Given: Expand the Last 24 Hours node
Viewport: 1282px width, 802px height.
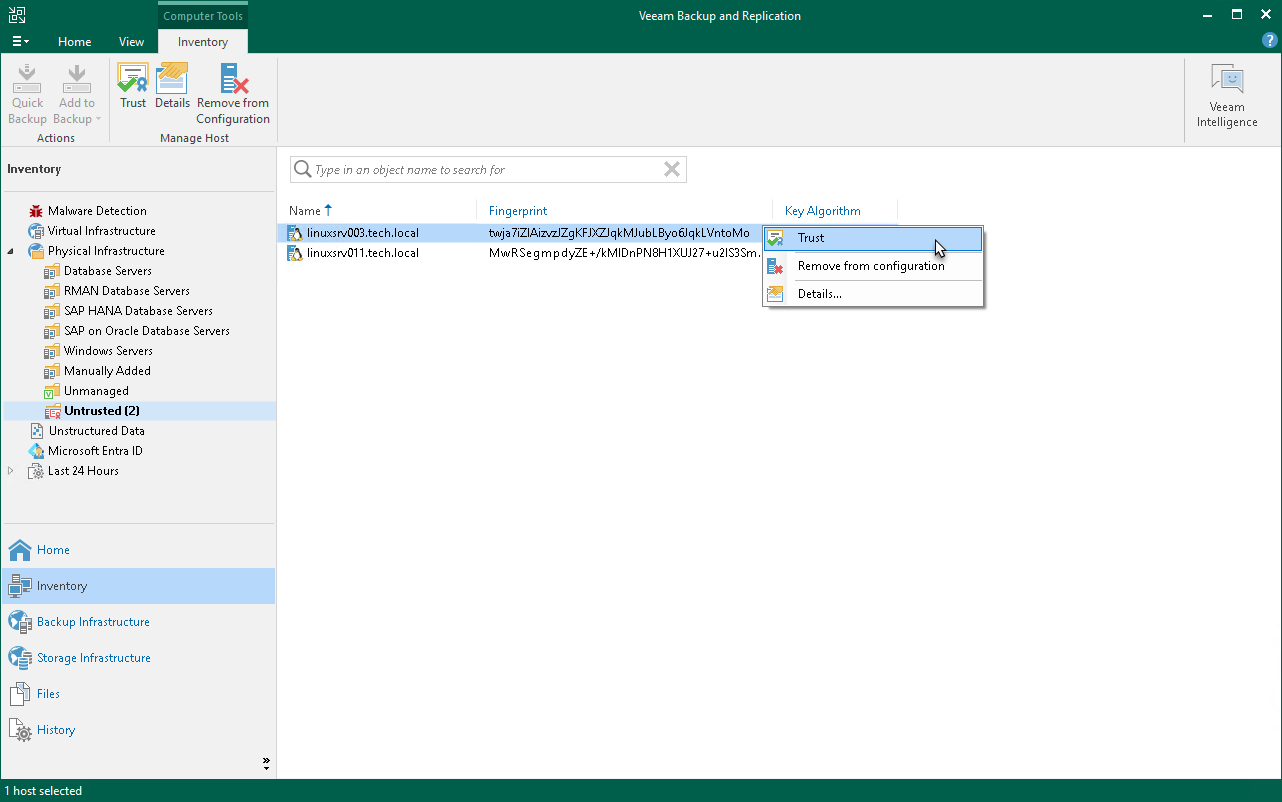Looking at the screenshot, I should tap(11, 471).
